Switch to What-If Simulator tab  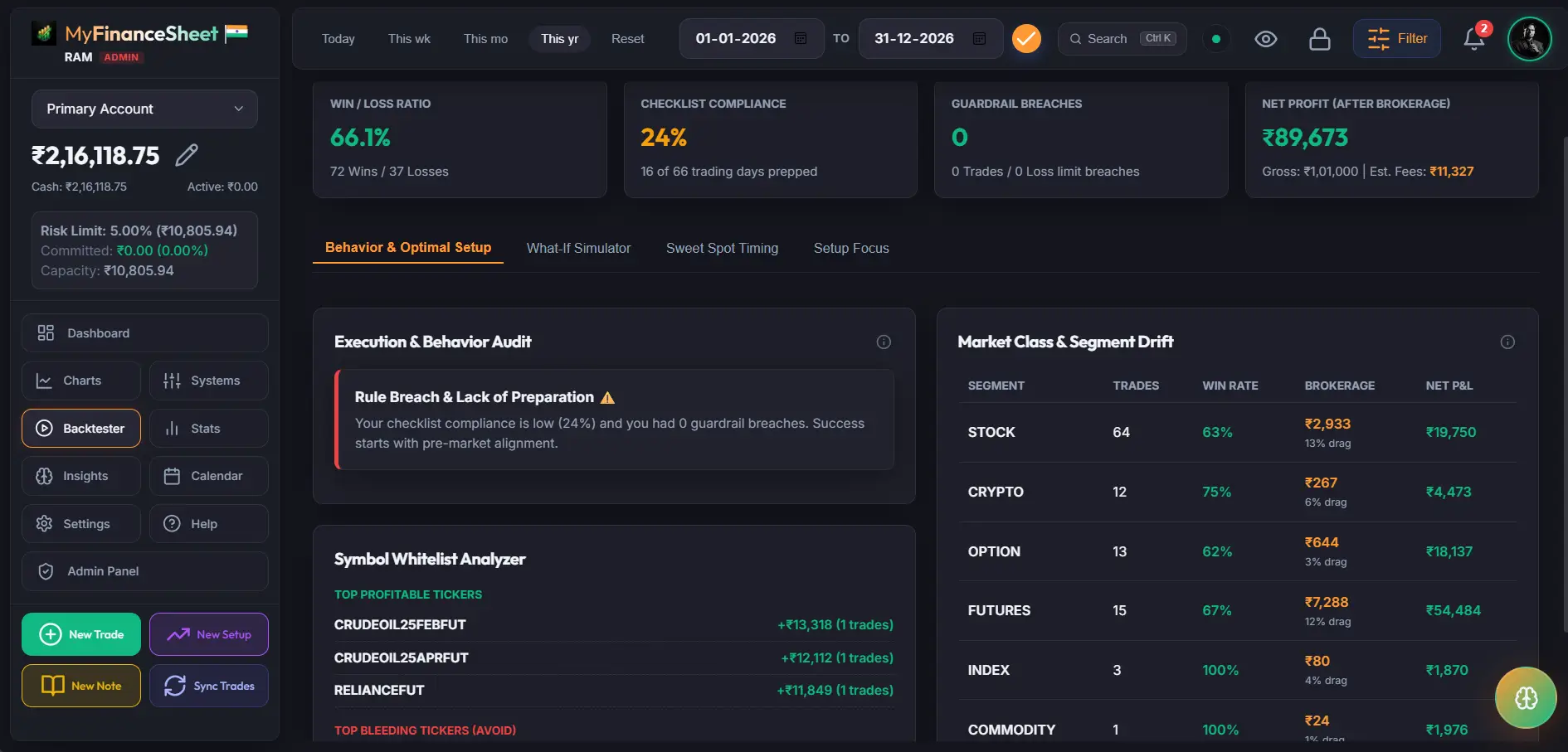point(578,248)
